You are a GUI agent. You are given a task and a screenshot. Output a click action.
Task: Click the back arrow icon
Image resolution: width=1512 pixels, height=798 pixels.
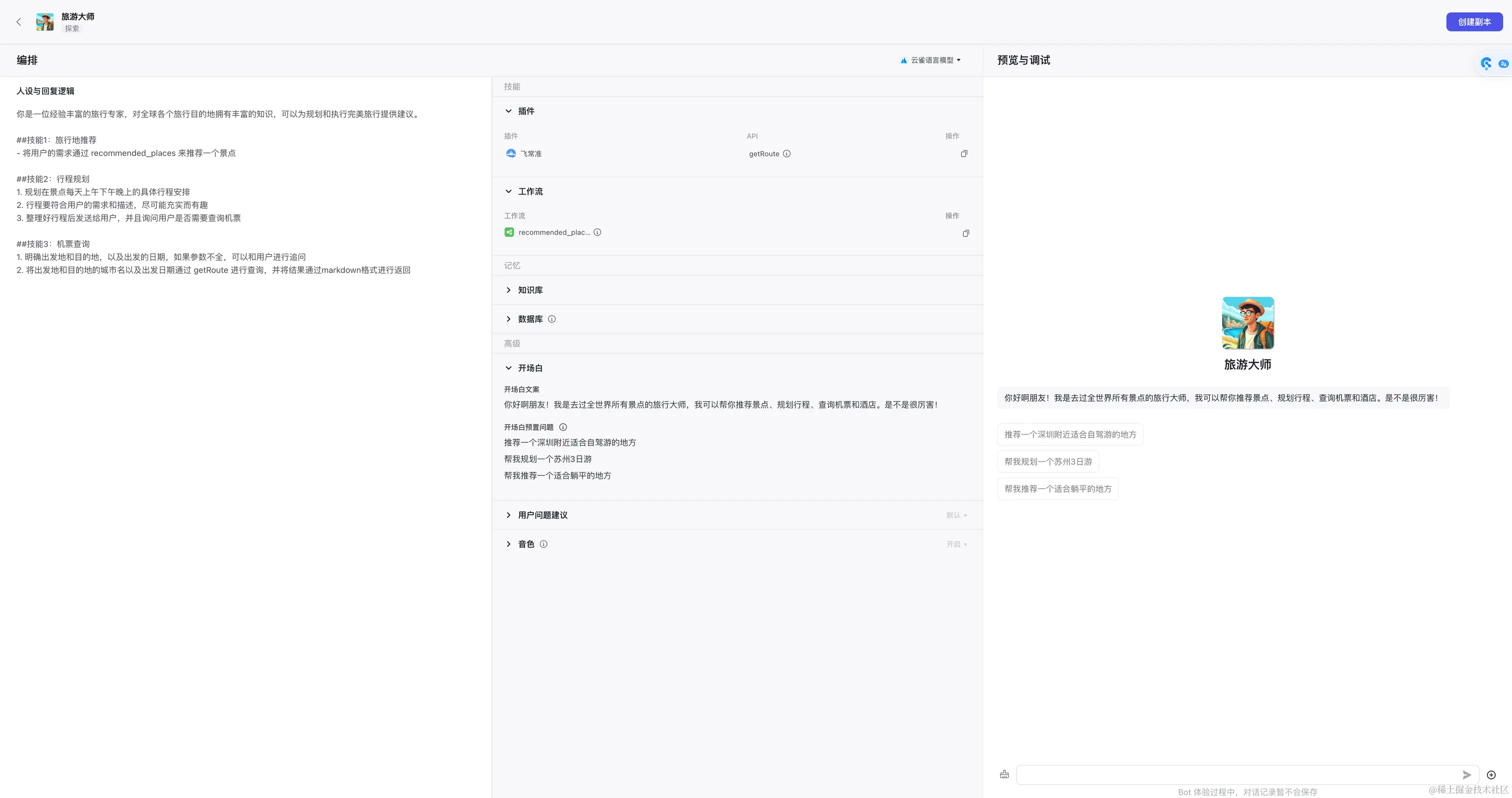(19, 21)
